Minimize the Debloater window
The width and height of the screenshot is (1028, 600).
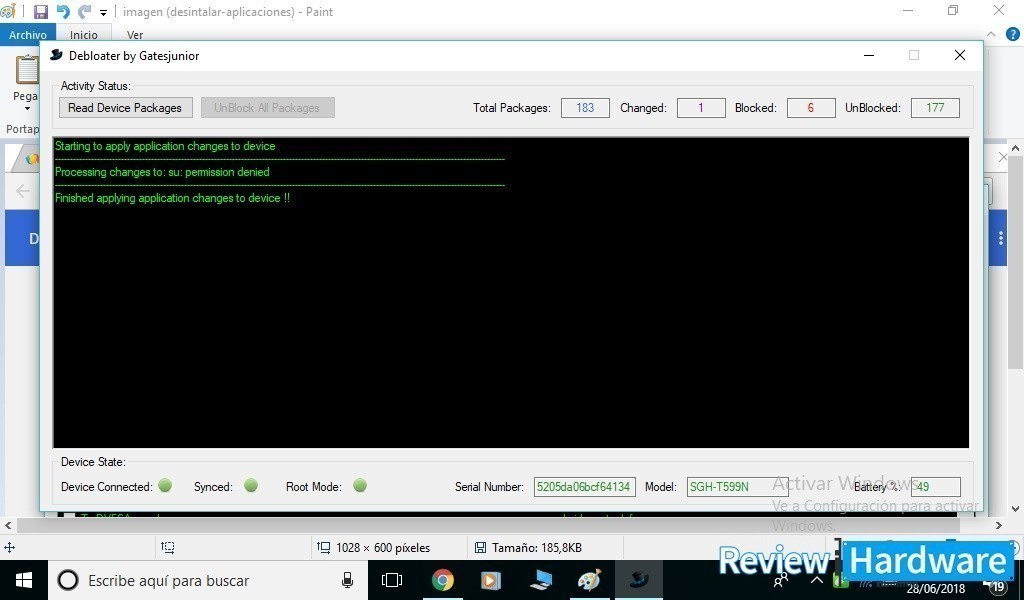pos(869,56)
